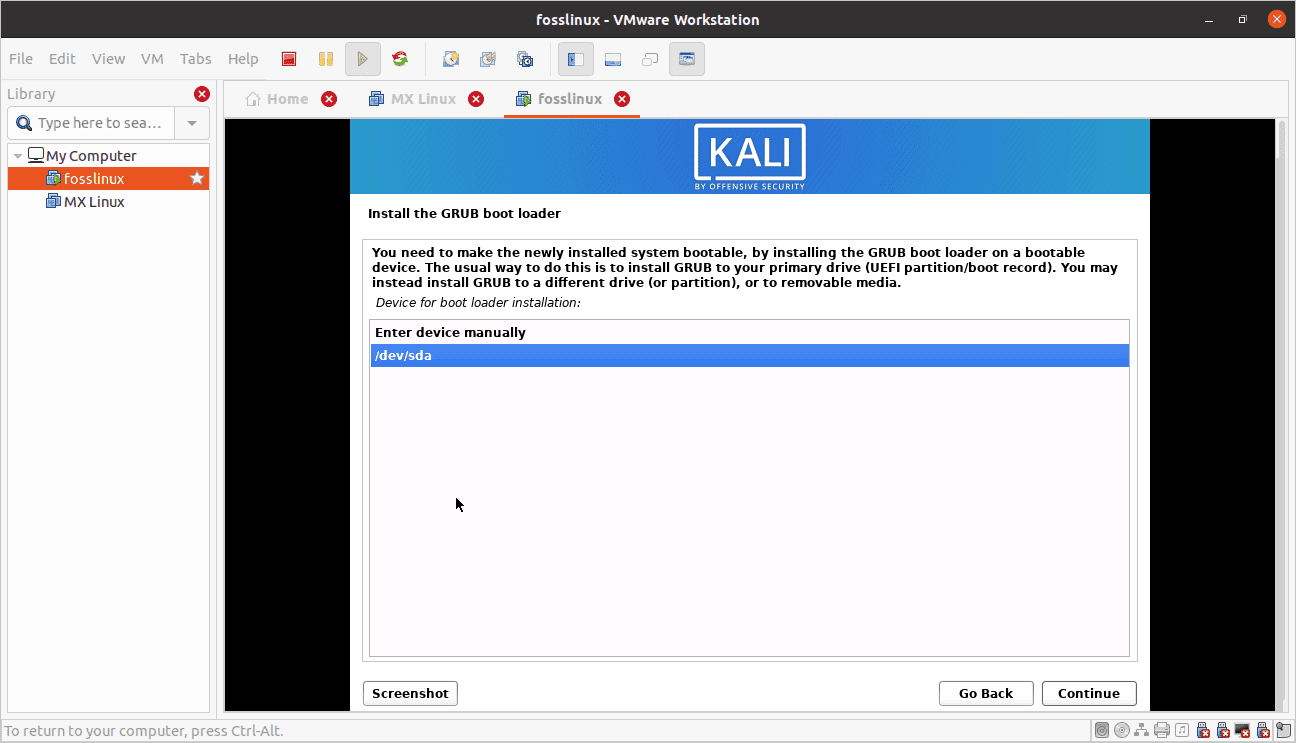This screenshot has width=1296, height=743.
Task: Open the Tabs menu
Action: point(196,59)
